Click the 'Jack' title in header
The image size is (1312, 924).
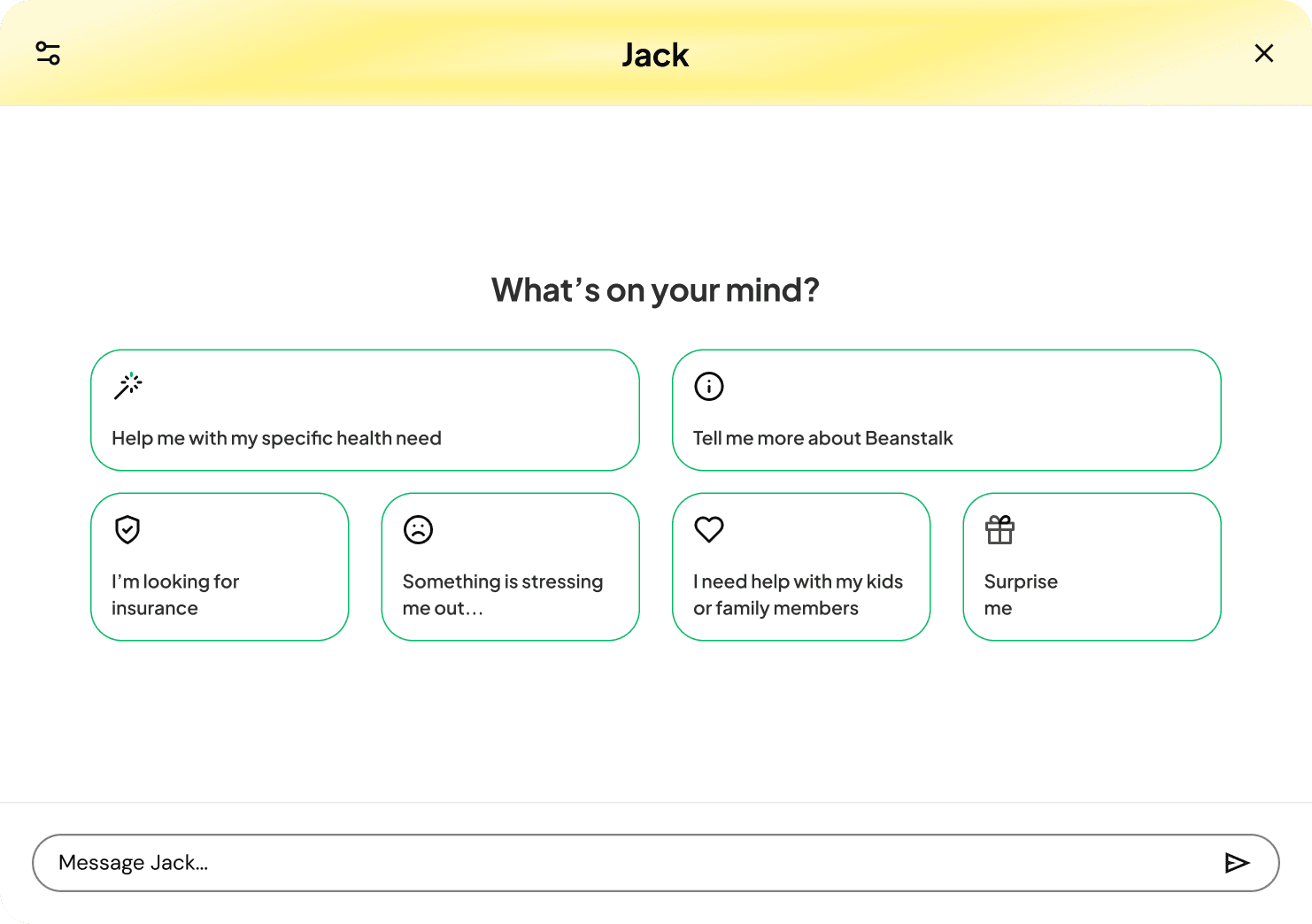pos(655,55)
